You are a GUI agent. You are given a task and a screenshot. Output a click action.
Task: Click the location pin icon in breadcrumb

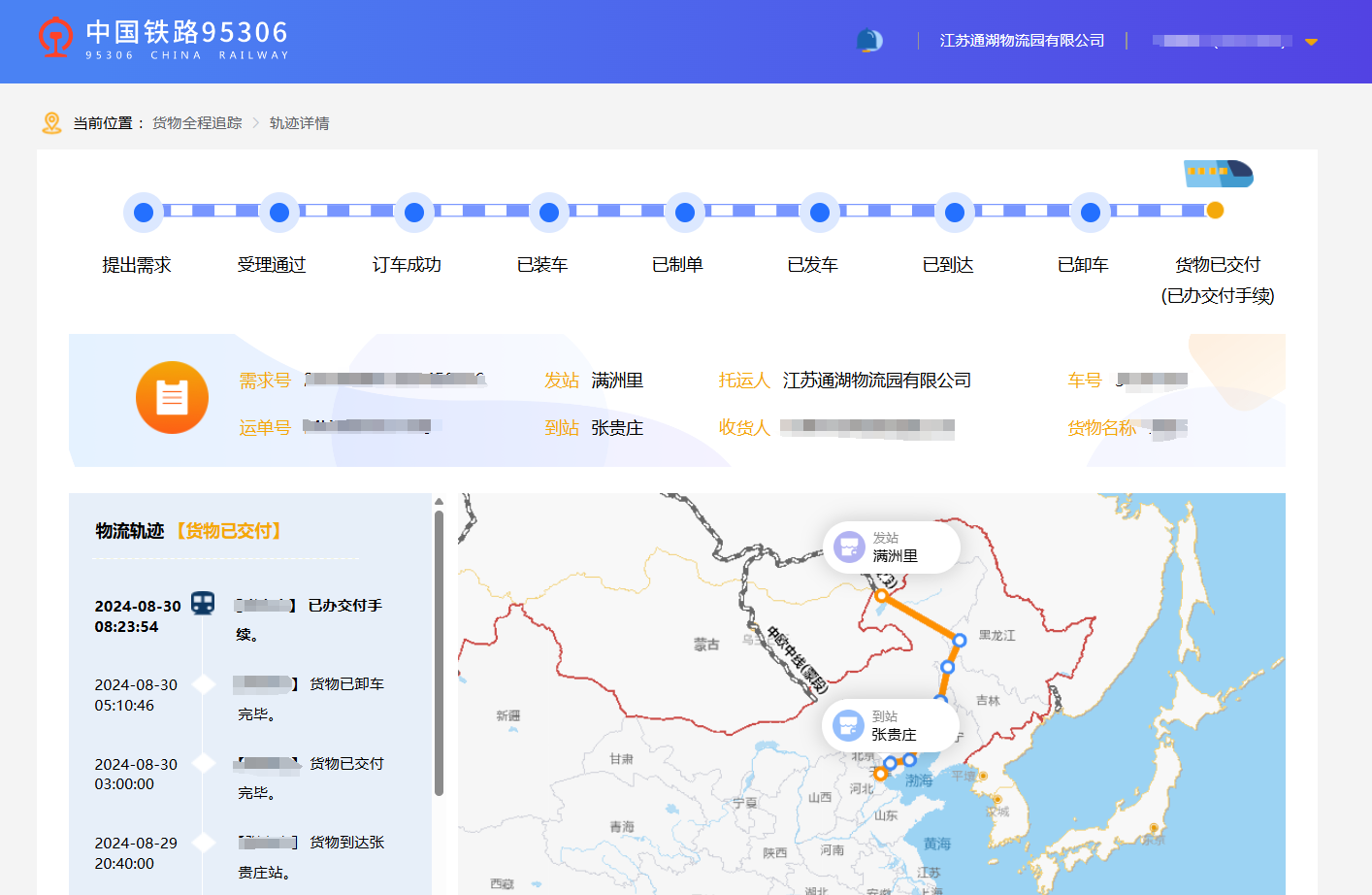[x=52, y=123]
